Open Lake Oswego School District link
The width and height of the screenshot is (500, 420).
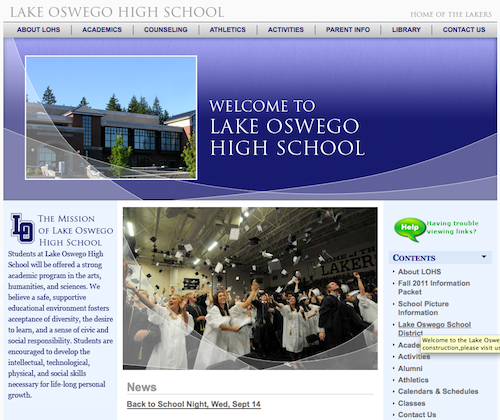[x=434, y=329]
